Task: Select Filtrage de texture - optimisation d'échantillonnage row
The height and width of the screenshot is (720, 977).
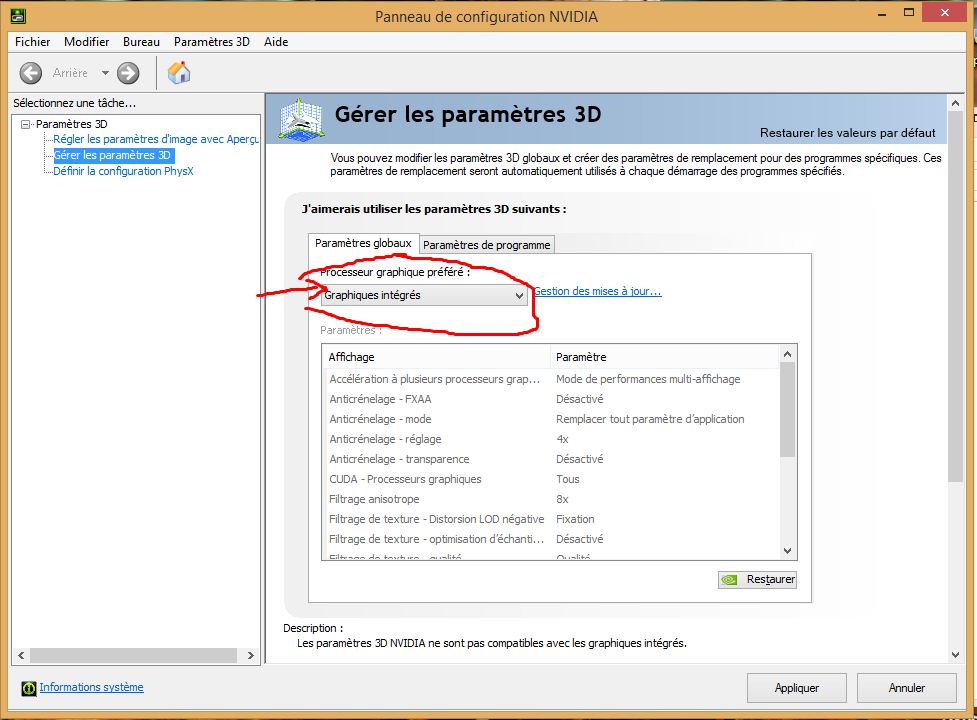Action: [x=551, y=539]
